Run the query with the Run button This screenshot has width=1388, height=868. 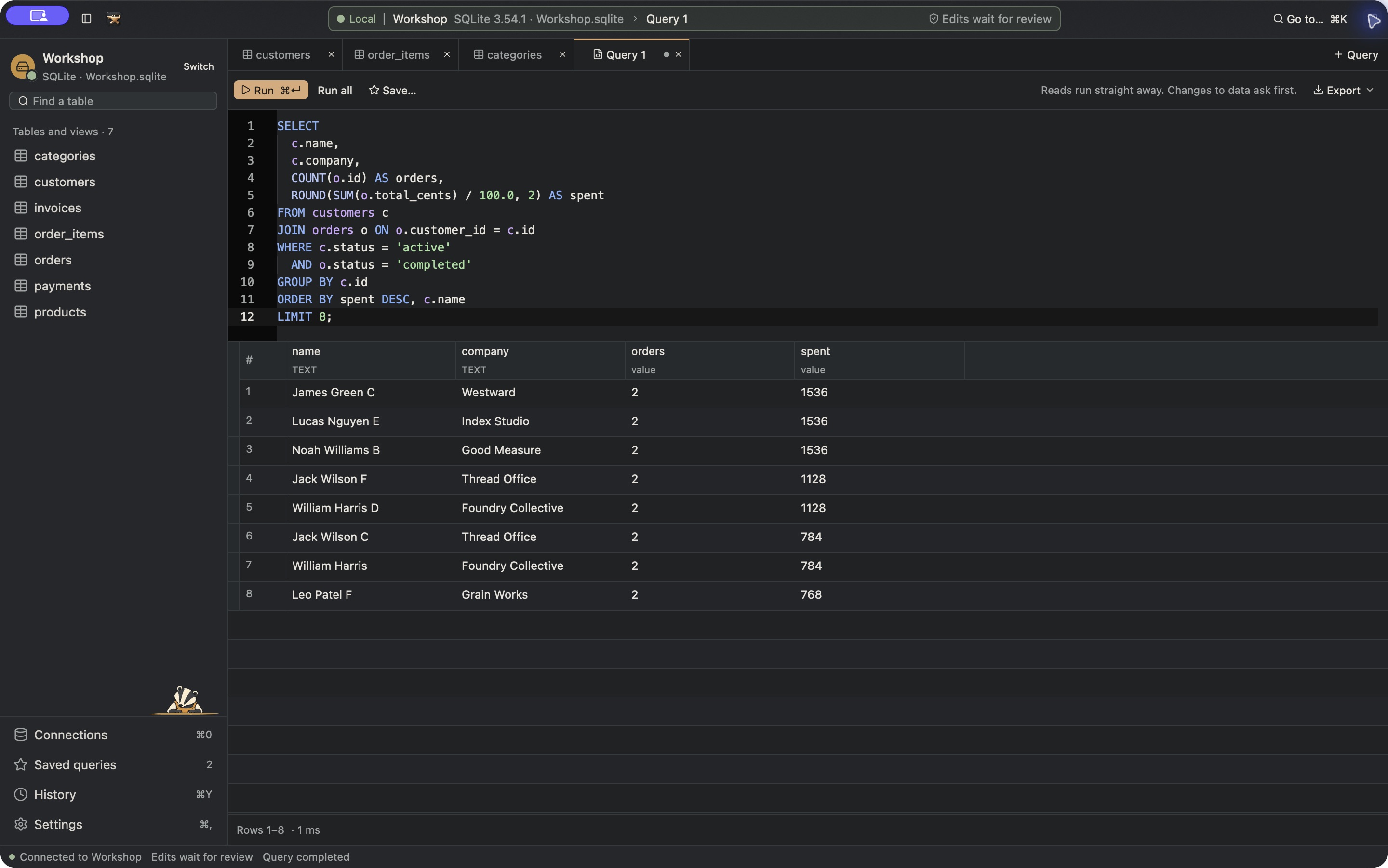270,90
